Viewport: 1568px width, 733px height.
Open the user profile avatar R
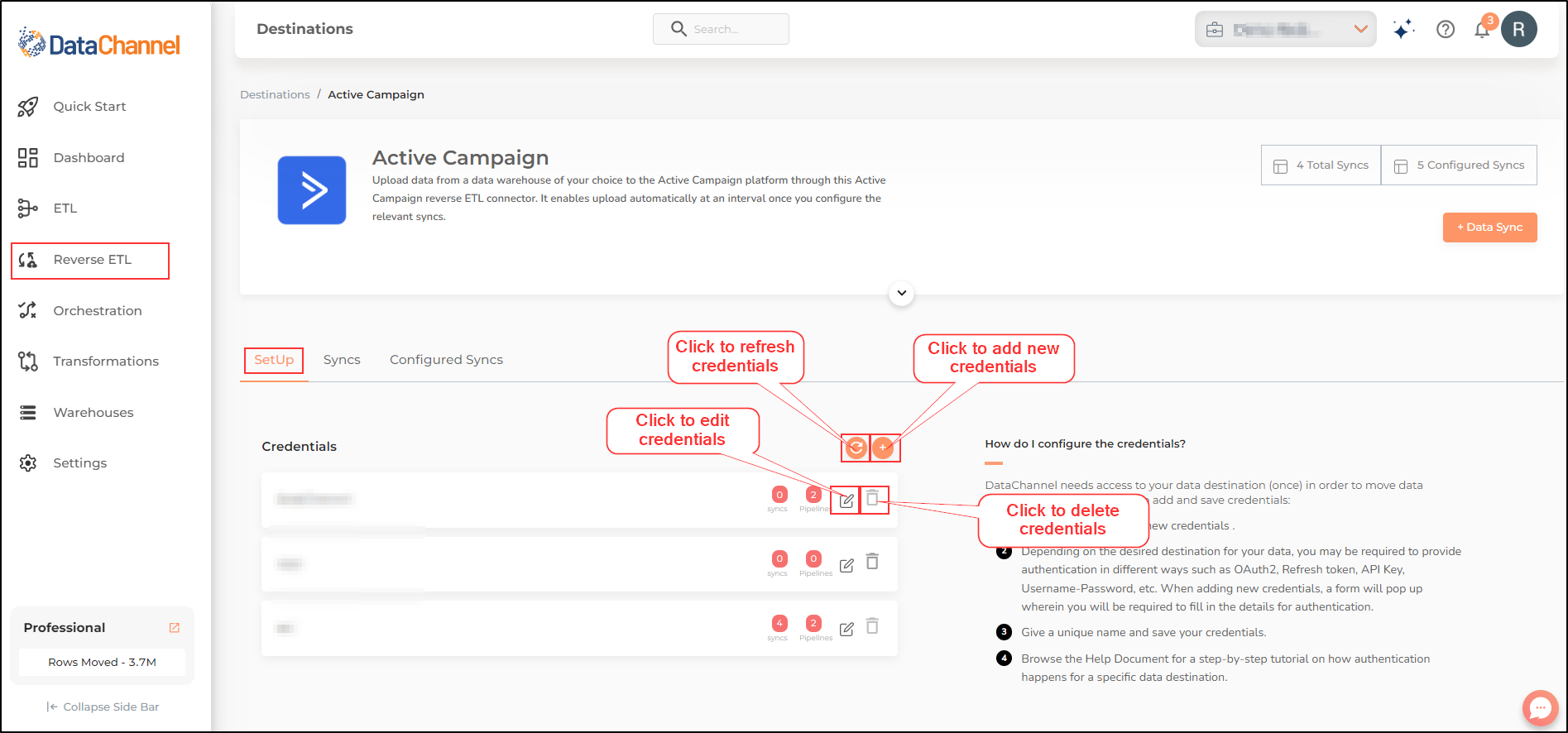coord(1519,30)
